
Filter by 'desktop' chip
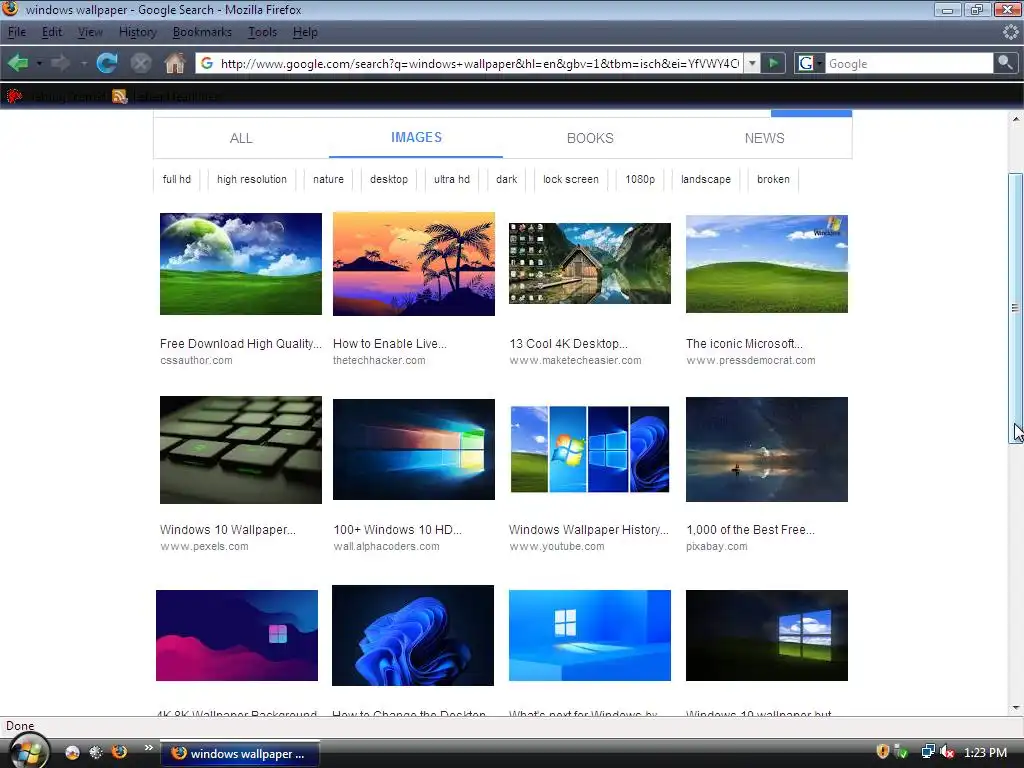click(389, 179)
